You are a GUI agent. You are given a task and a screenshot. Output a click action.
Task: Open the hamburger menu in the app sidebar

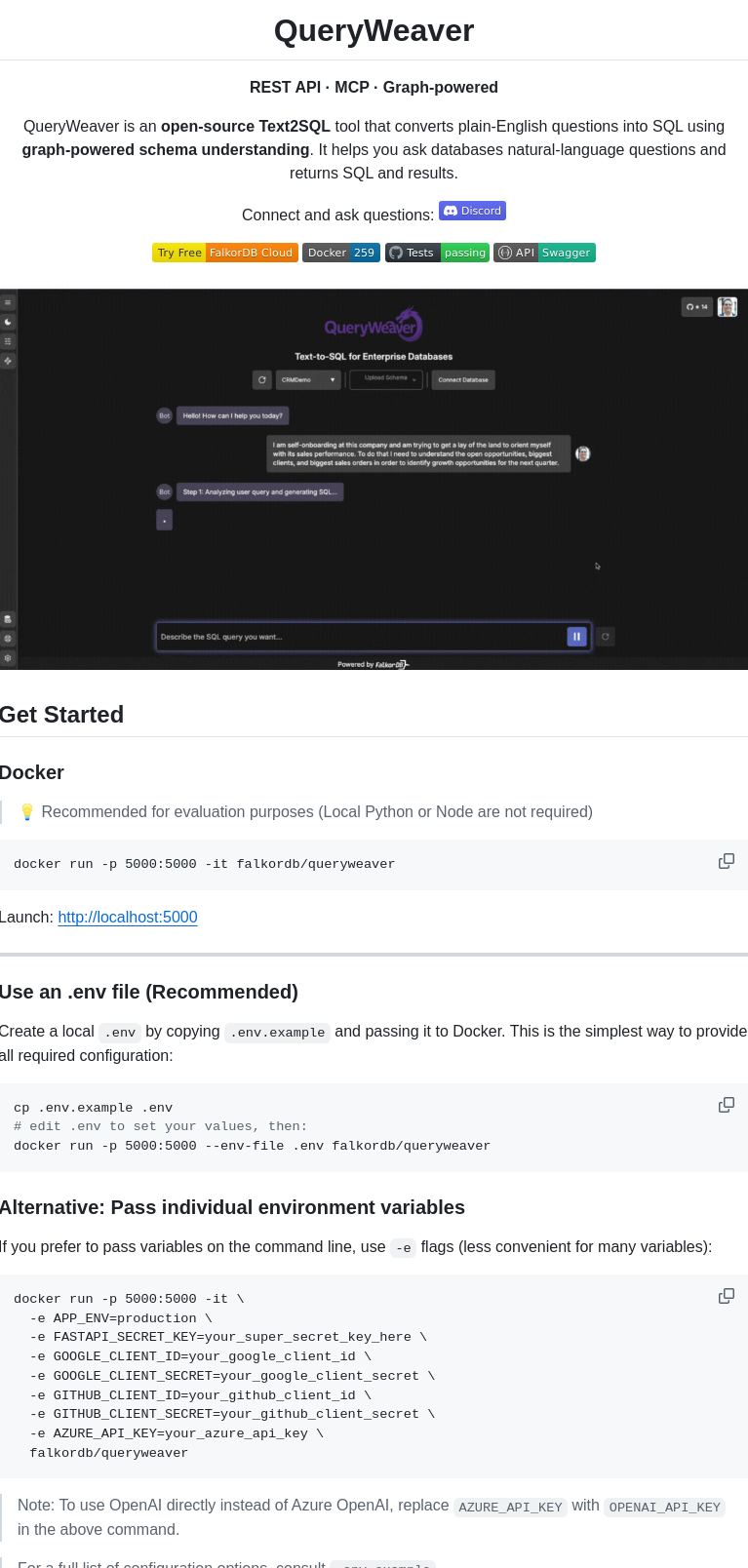point(8,302)
